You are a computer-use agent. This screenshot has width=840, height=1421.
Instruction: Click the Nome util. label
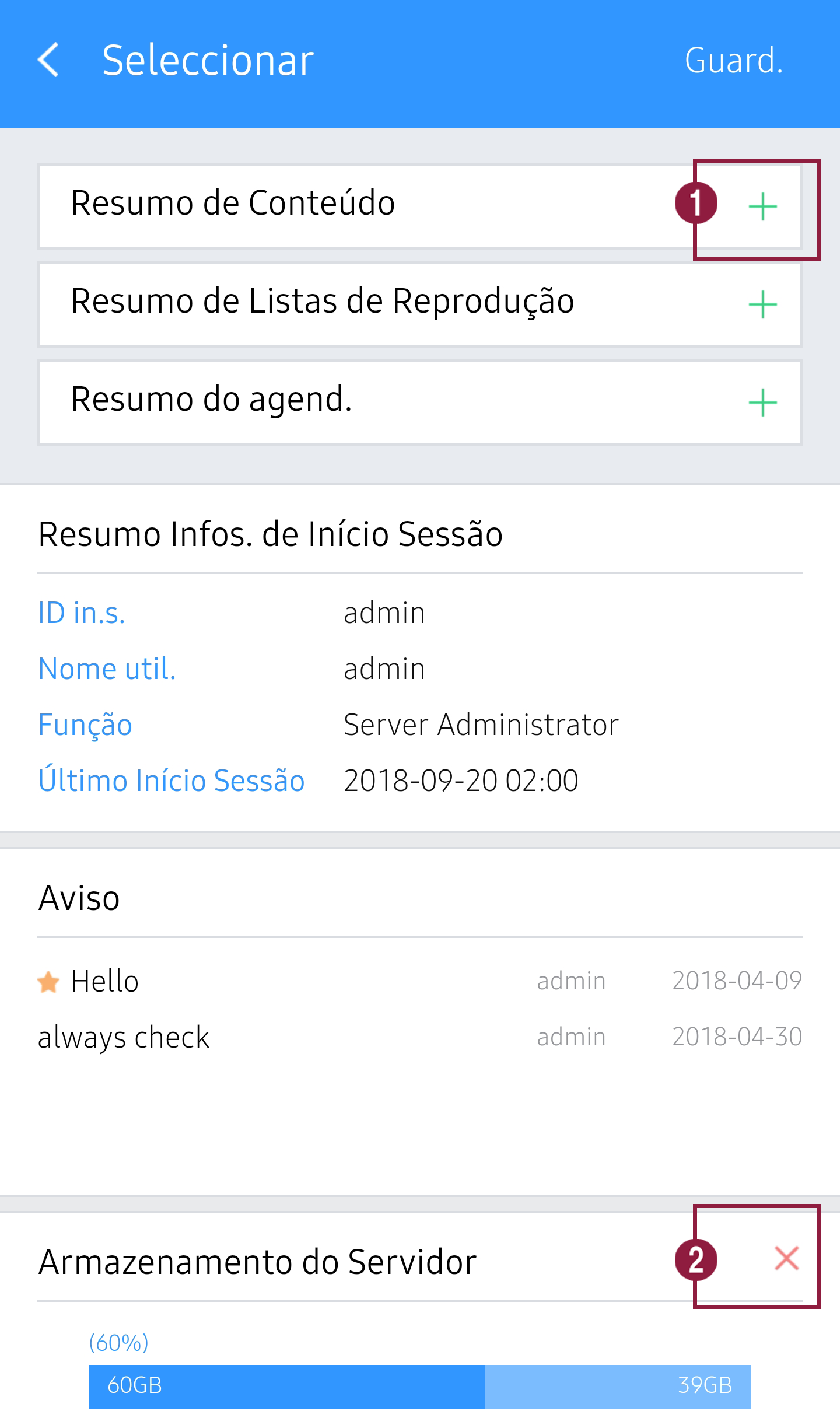pyautogui.click(x=107, y=669)
